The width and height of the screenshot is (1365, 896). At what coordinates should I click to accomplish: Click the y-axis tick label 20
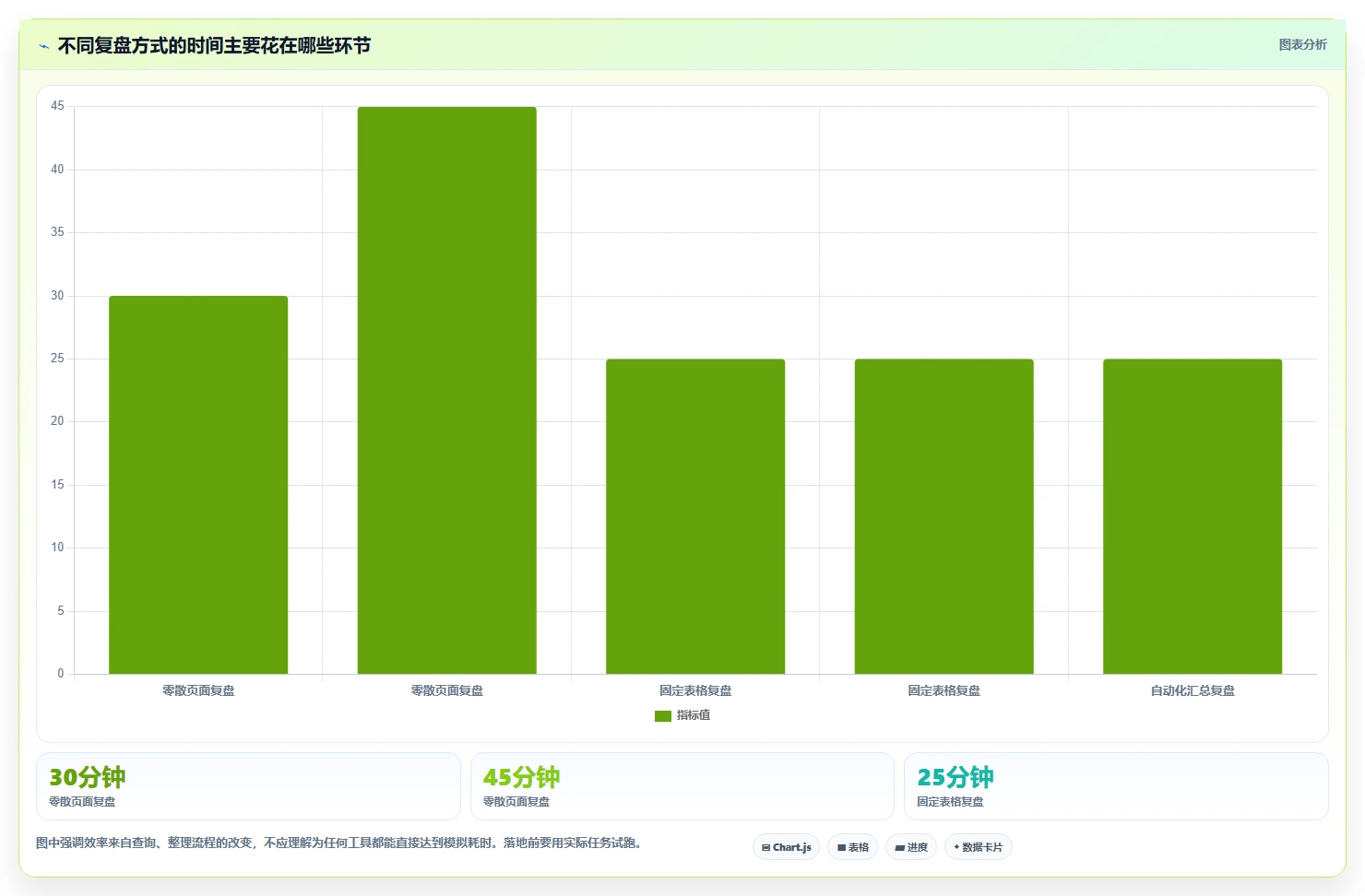57,421
